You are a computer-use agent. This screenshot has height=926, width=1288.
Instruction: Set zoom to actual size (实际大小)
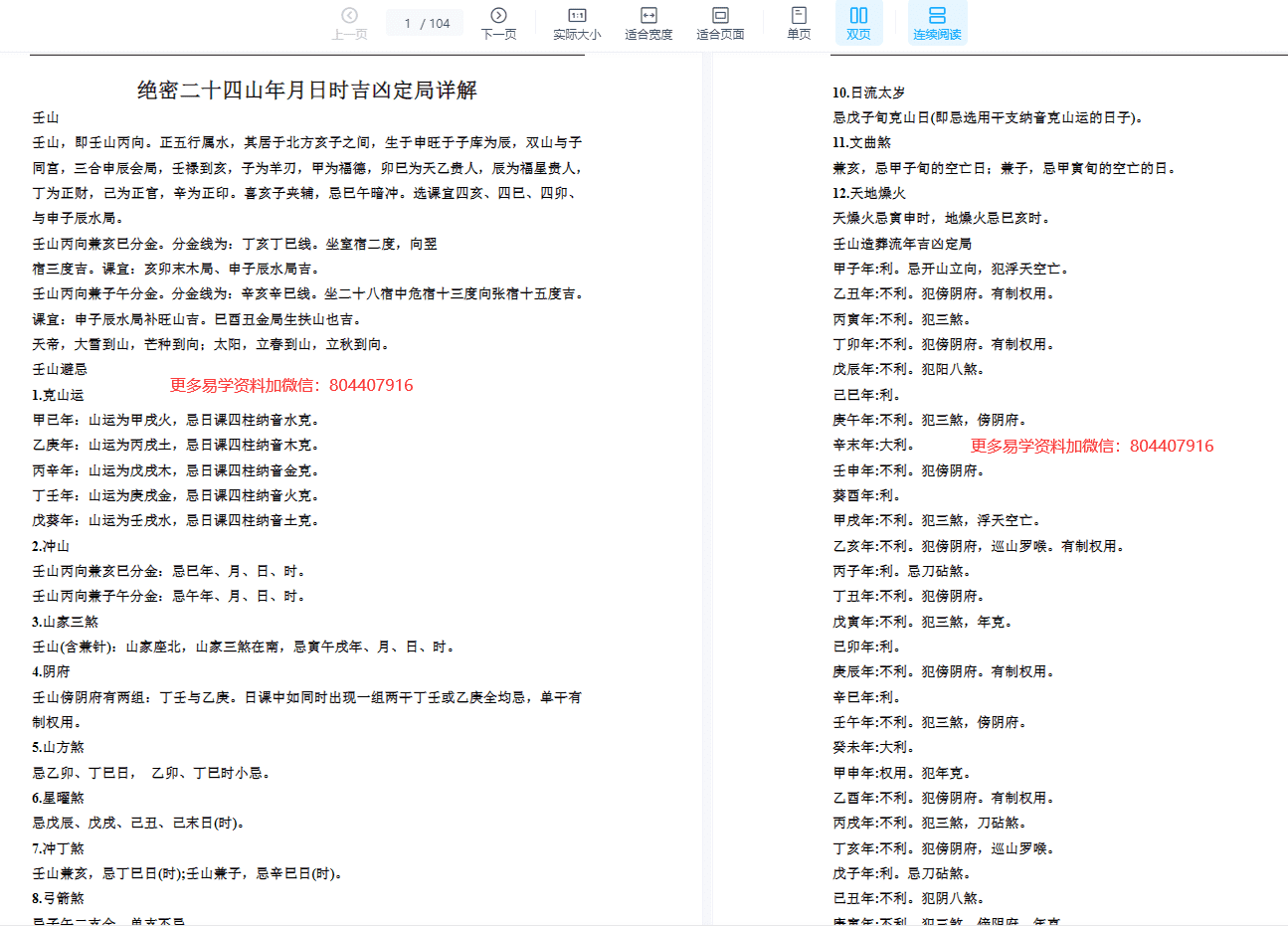click(x=577, y=23)
